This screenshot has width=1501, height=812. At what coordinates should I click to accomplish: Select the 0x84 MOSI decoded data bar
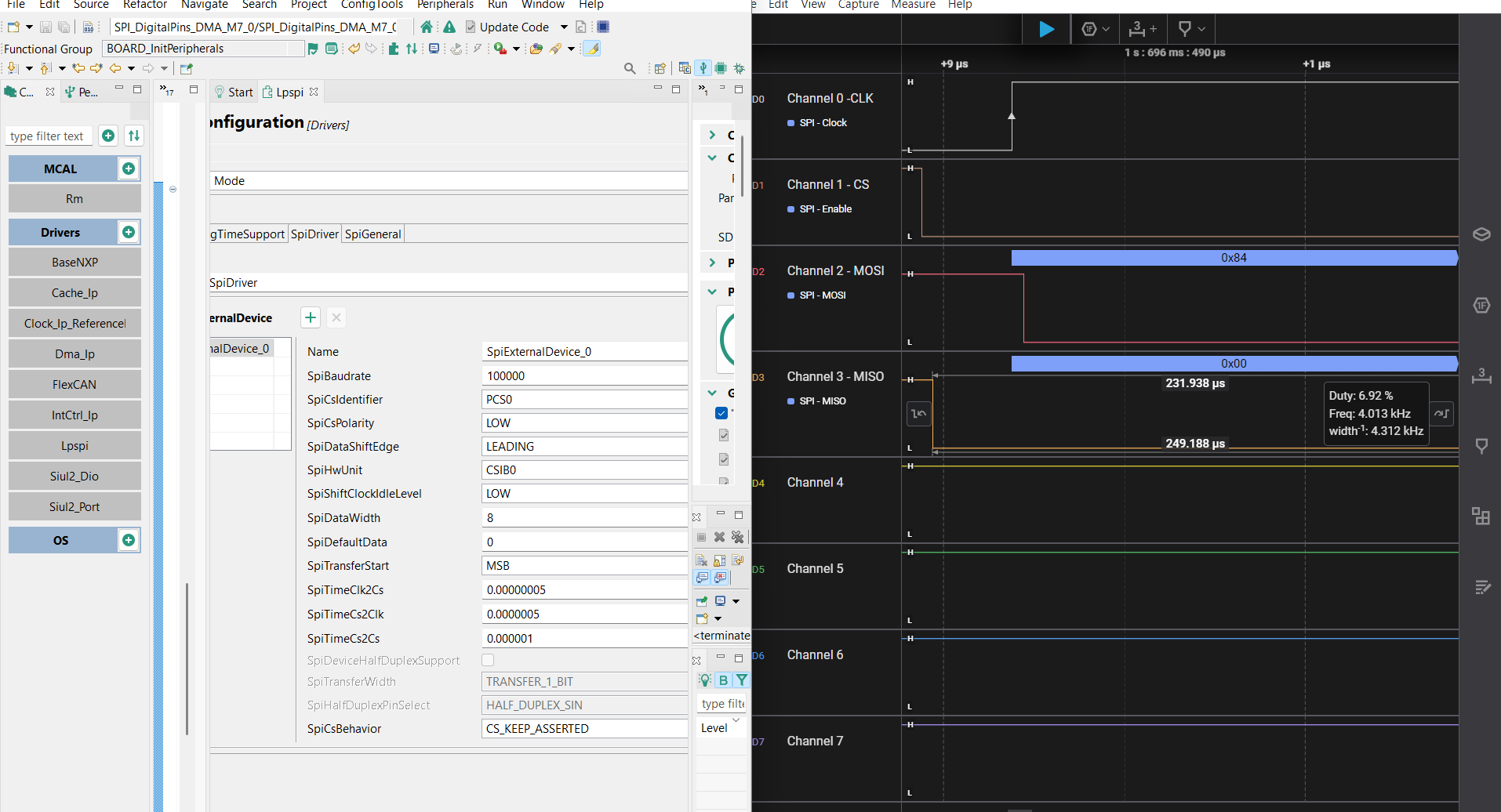point(1234,258)
